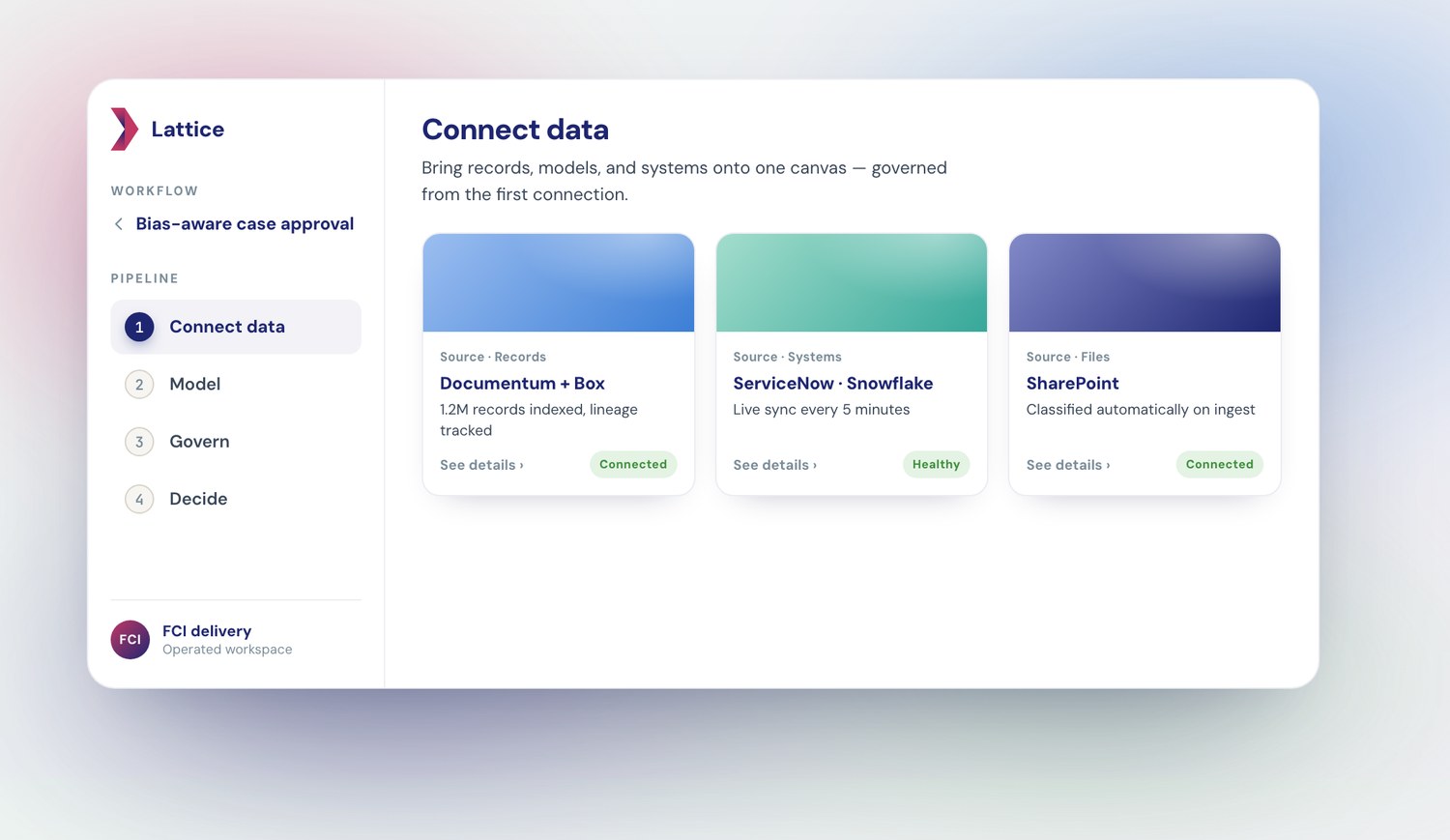Click the Documentum + Box title

[522, 384]
